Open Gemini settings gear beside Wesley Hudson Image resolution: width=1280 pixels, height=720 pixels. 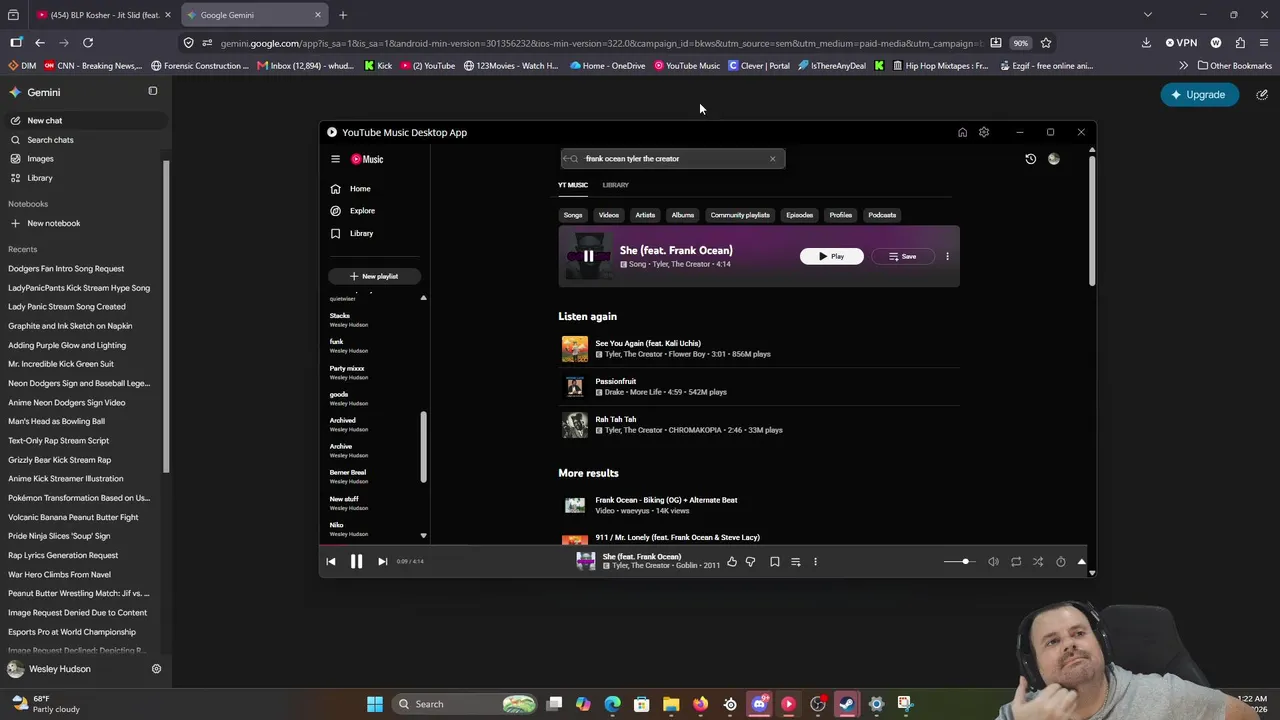pos(156,669)
